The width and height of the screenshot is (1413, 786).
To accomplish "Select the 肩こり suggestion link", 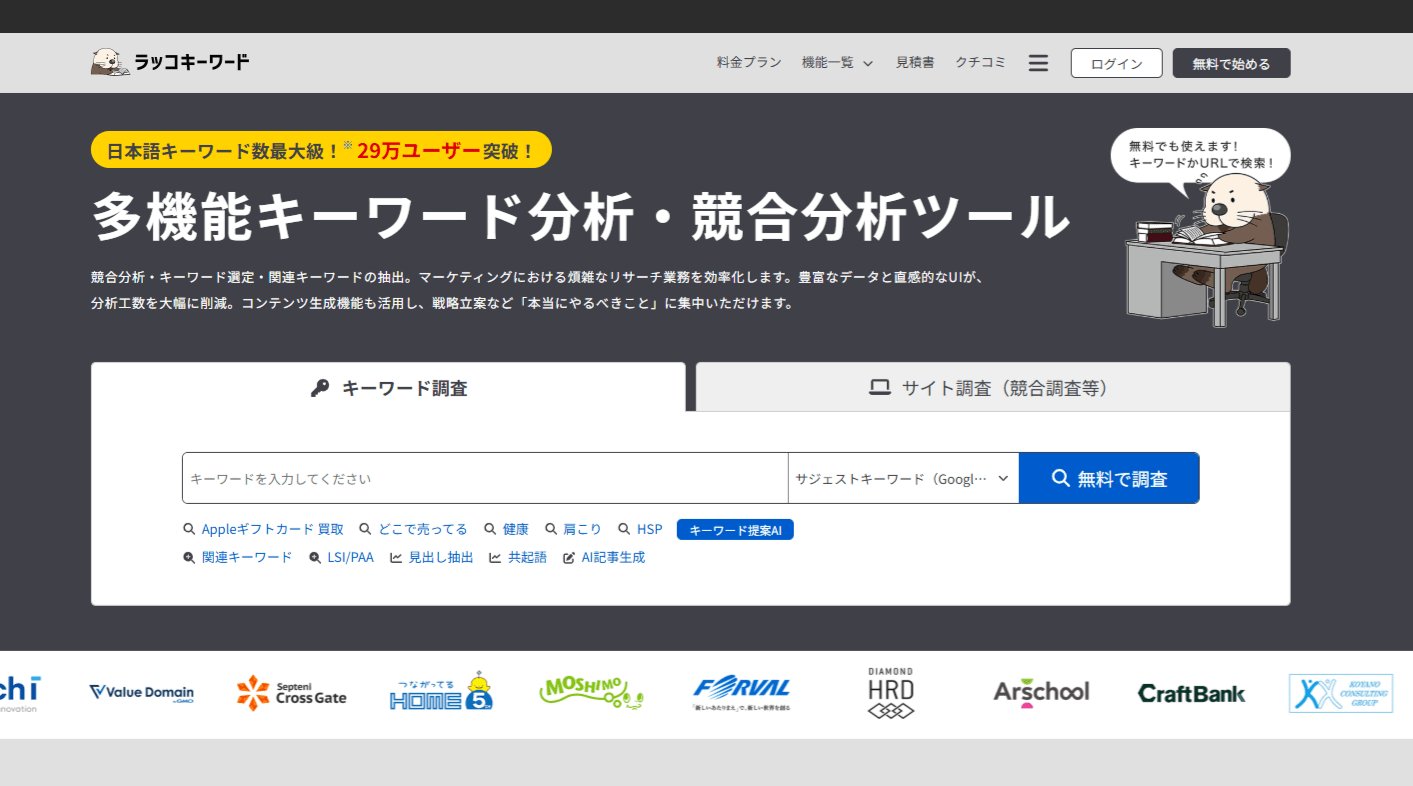I will [582, 529].
